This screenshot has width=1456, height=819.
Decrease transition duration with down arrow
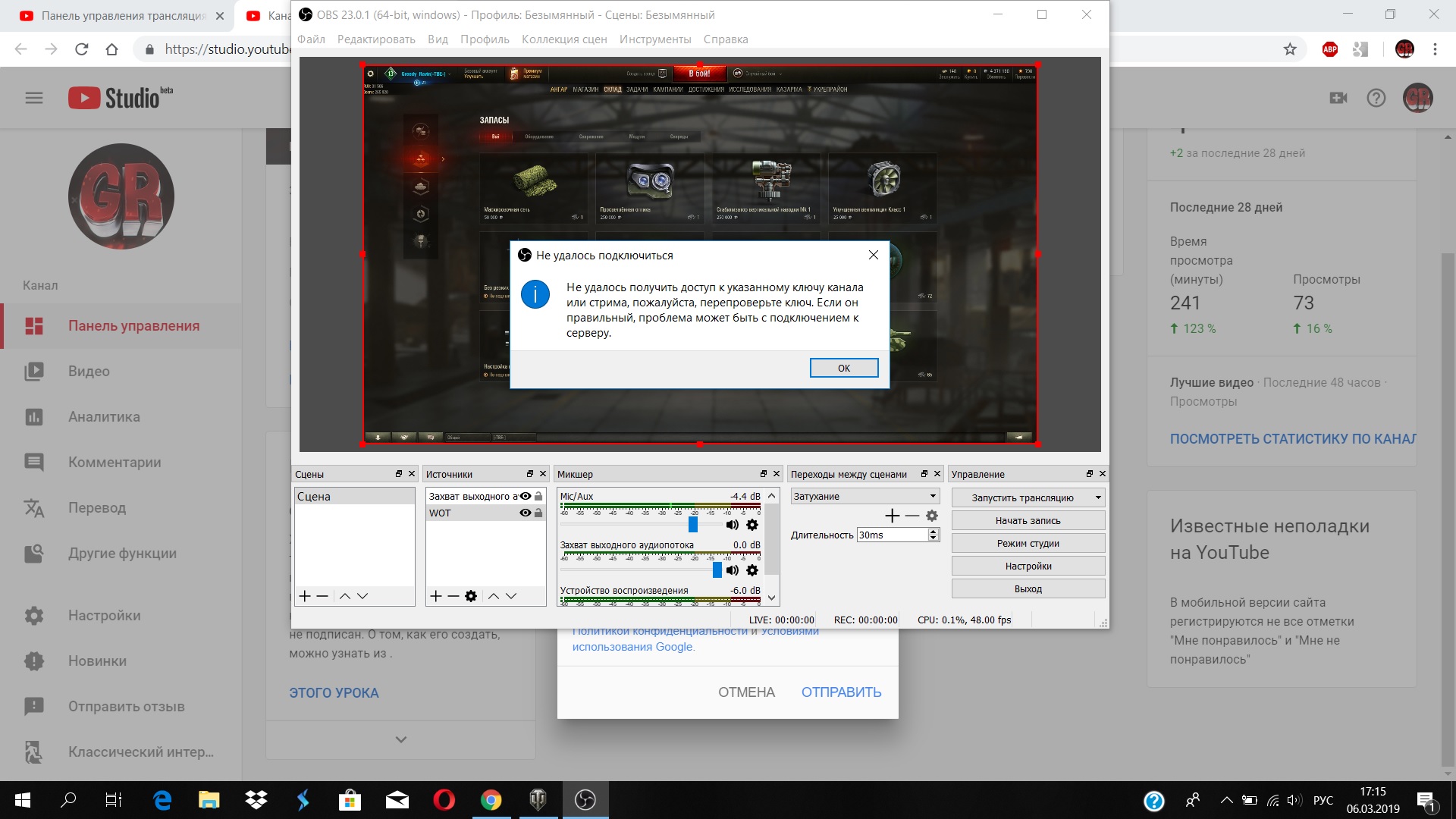[x=933, y=538]
